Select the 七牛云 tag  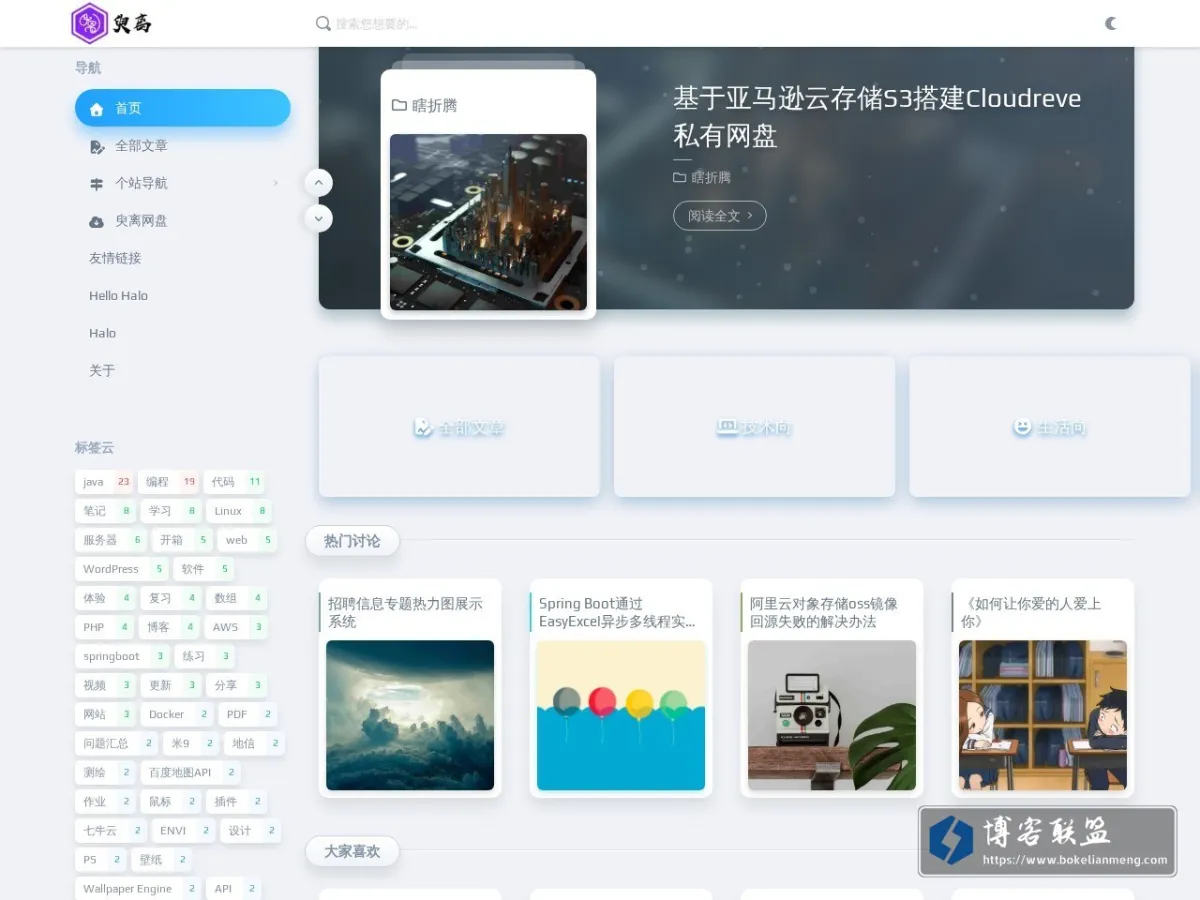pos(111,830)
